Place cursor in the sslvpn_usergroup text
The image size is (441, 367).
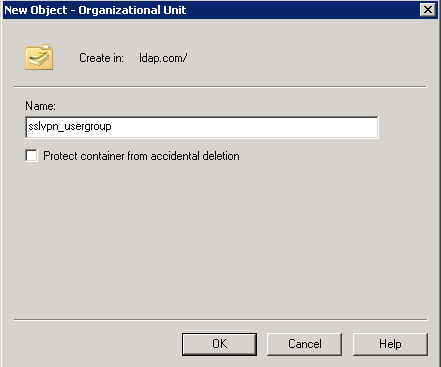[x=70, y=127]
